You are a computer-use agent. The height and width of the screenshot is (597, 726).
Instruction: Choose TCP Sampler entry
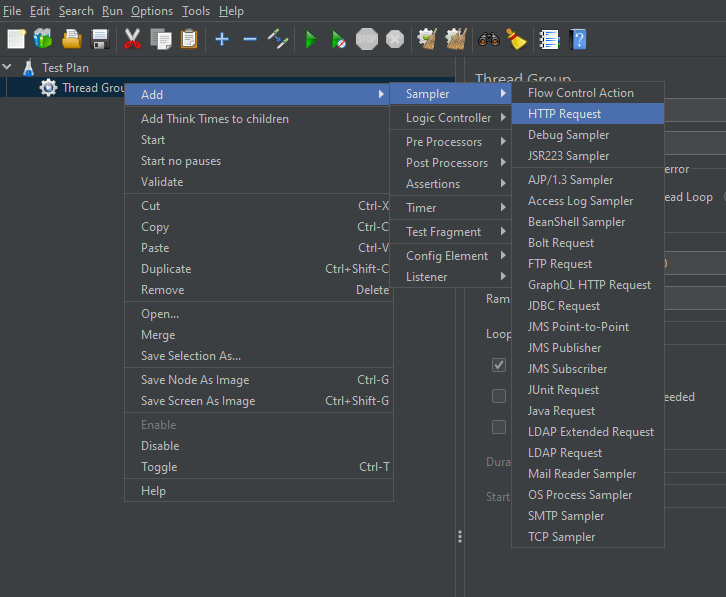tap(588, 537)
